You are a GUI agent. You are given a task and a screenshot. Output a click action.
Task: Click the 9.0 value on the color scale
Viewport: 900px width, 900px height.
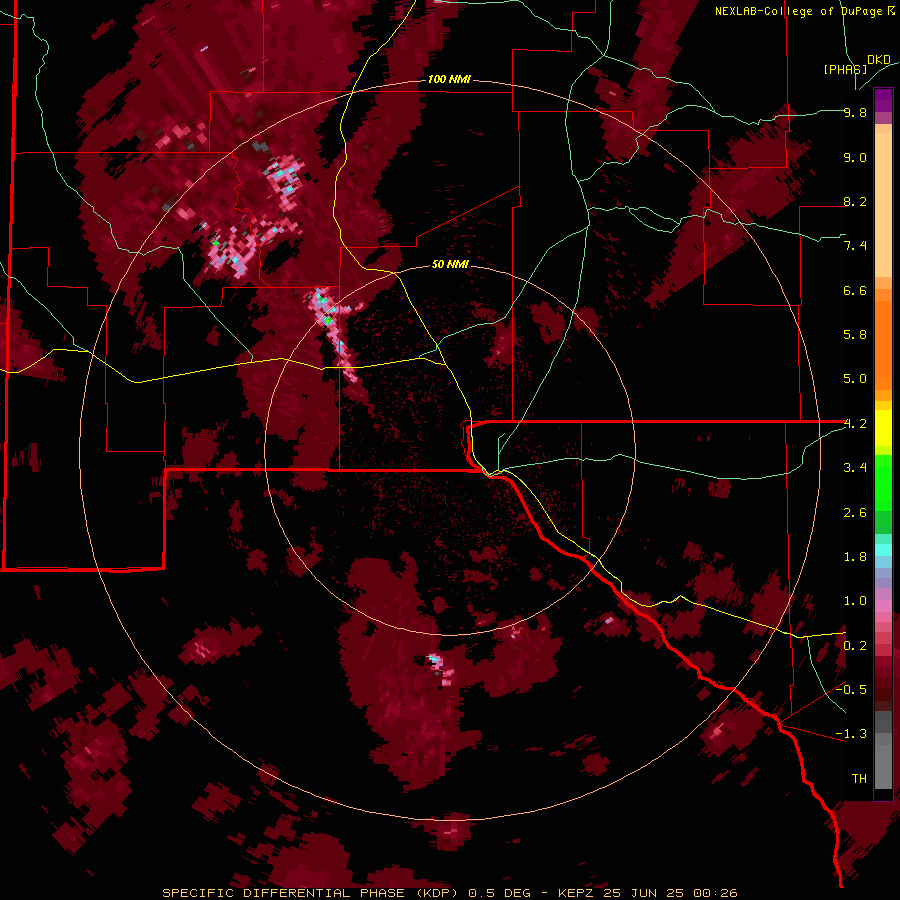855,157
